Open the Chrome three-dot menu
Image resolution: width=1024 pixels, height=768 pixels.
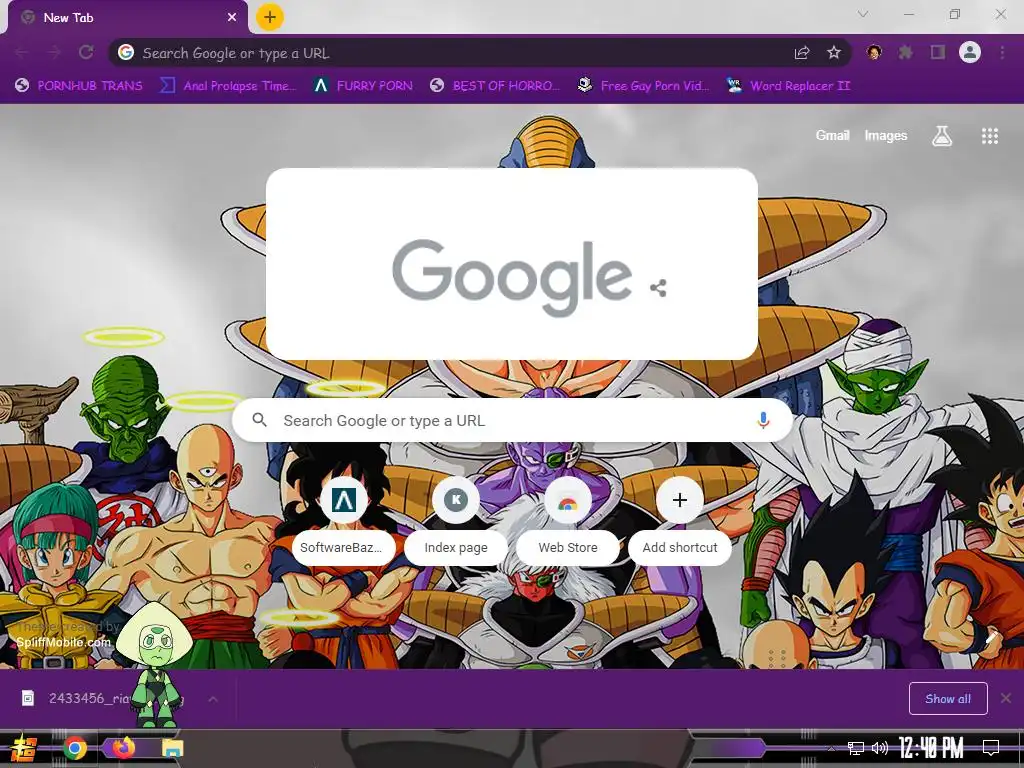coord(1002,52)
